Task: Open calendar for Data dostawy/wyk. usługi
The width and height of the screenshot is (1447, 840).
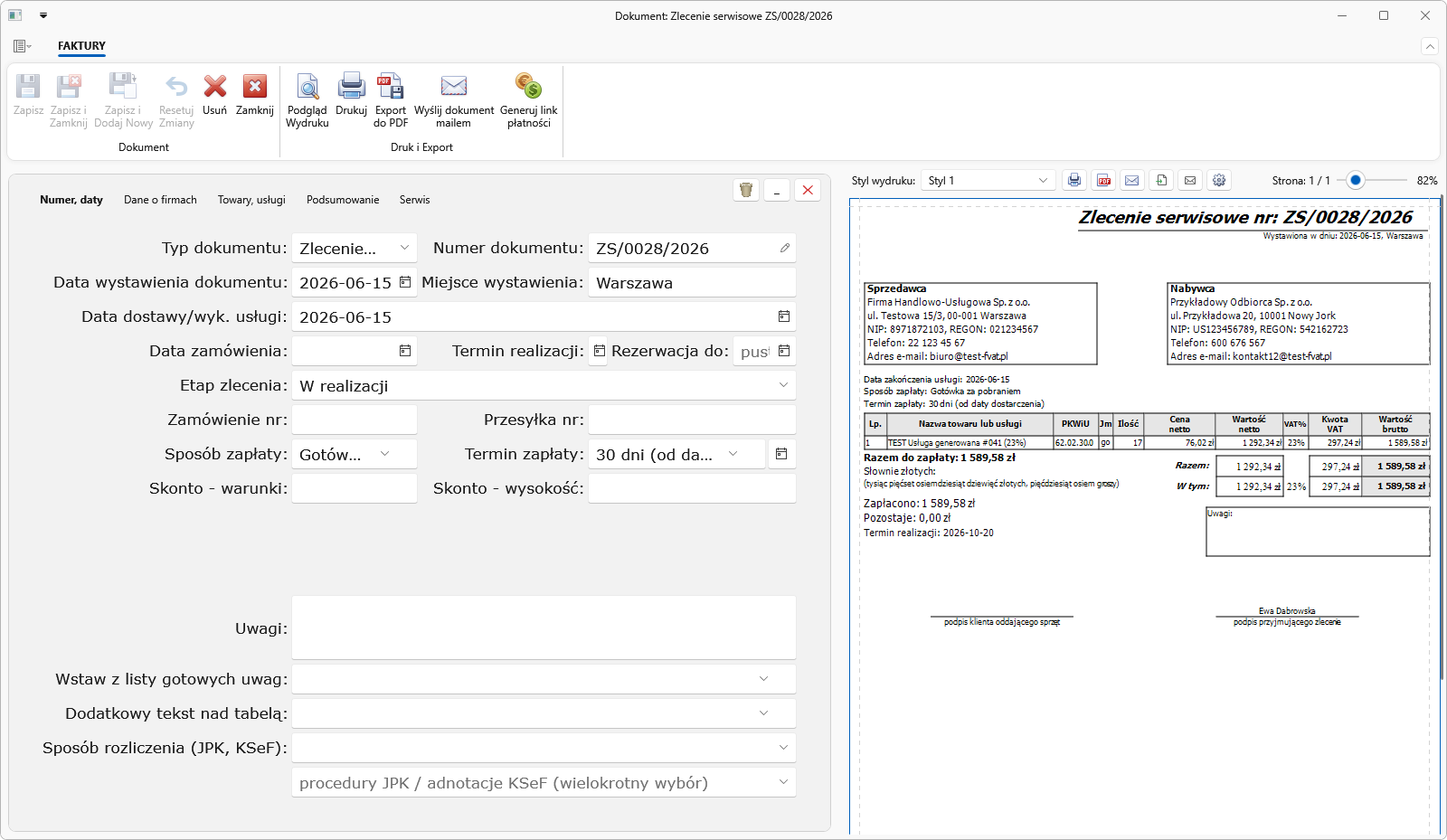Action: click(784, 316)
